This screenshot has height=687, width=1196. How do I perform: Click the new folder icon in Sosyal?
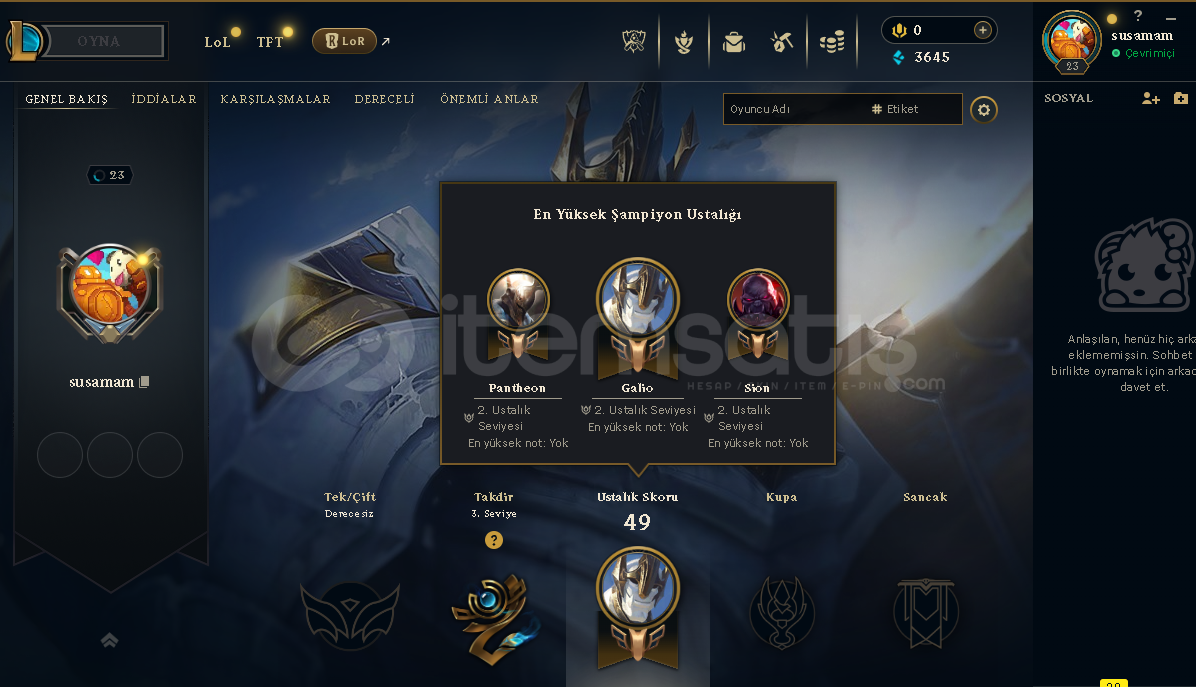coord(1181,98)
